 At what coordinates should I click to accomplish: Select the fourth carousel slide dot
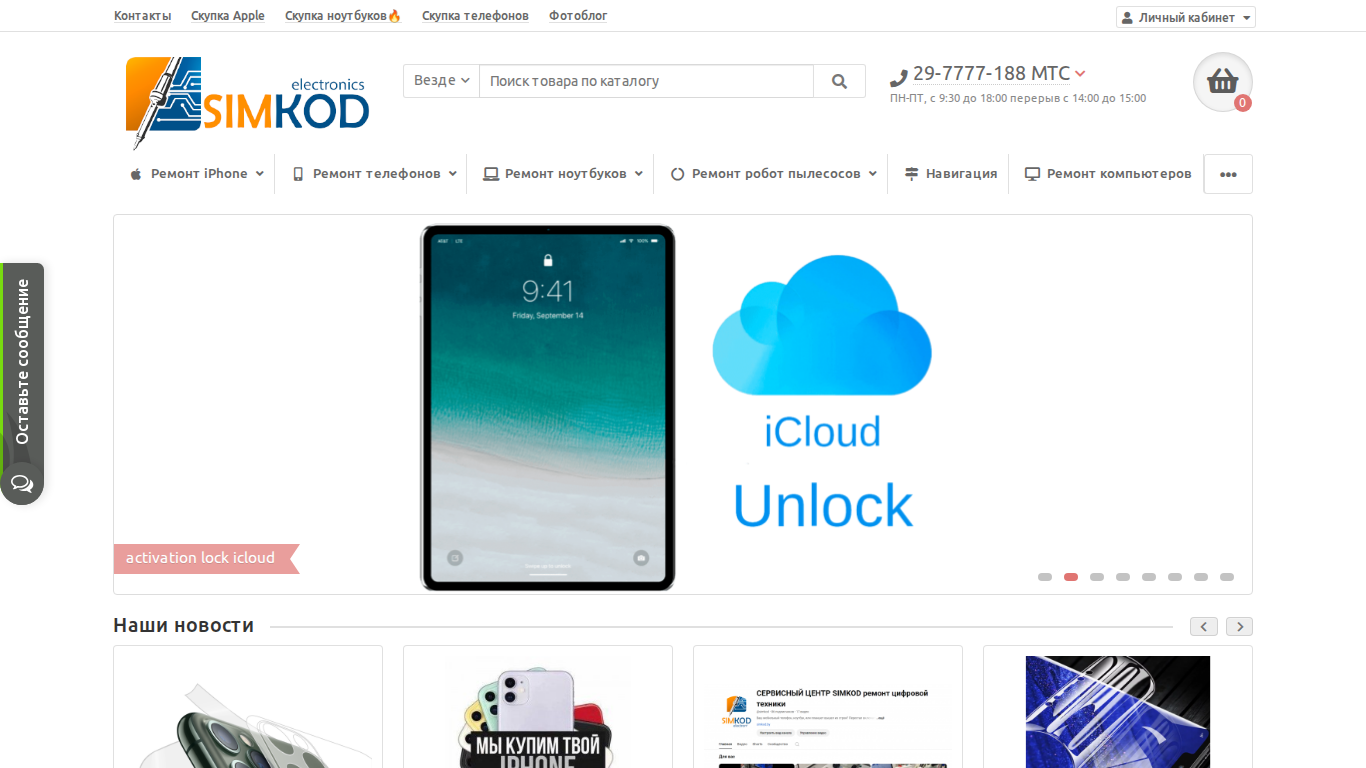click(x=1123, y=577)
